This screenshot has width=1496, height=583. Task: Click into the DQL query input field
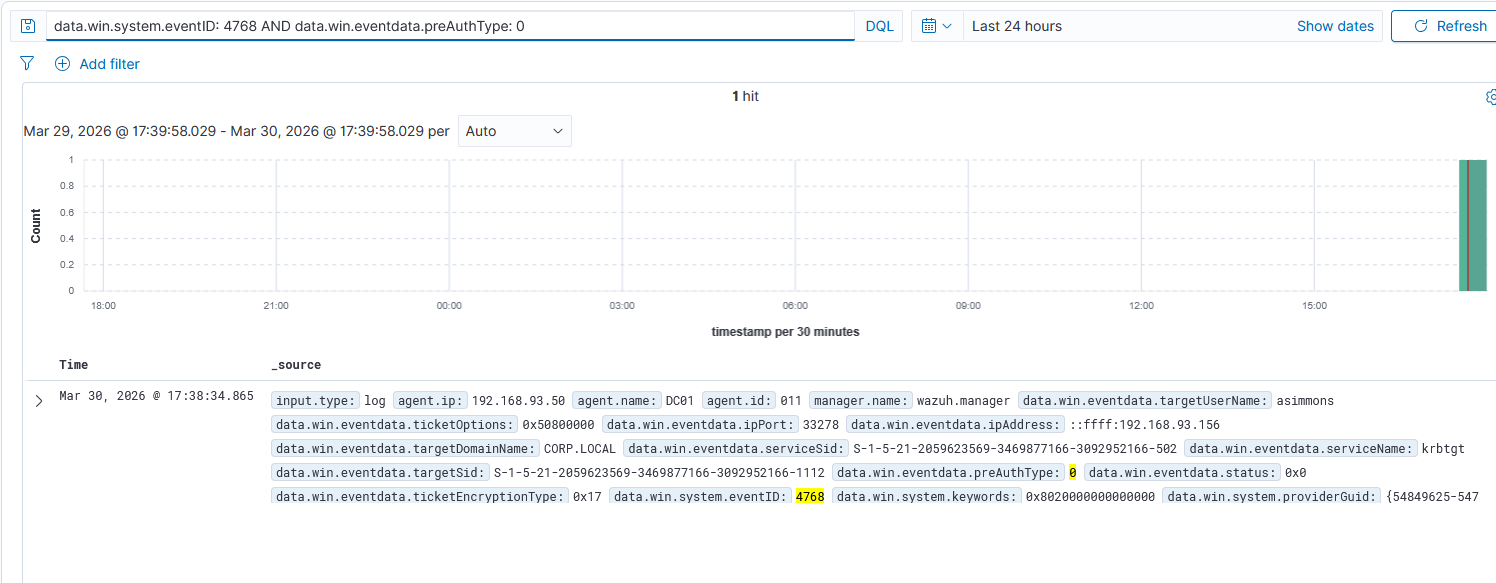(450, 26)
